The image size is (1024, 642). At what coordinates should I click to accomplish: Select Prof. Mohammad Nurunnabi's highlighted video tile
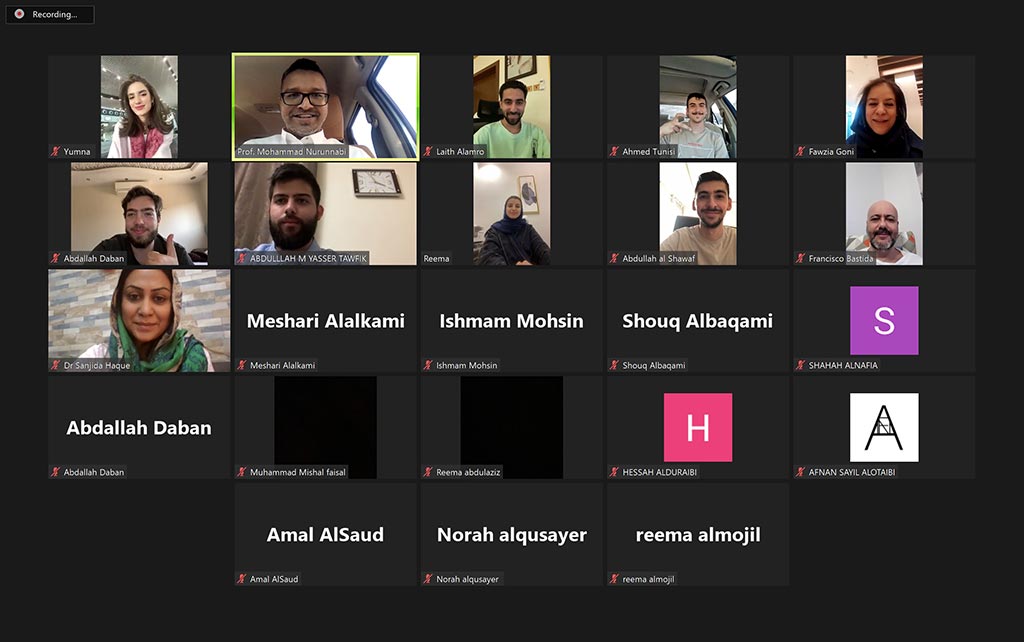point(326,106)
